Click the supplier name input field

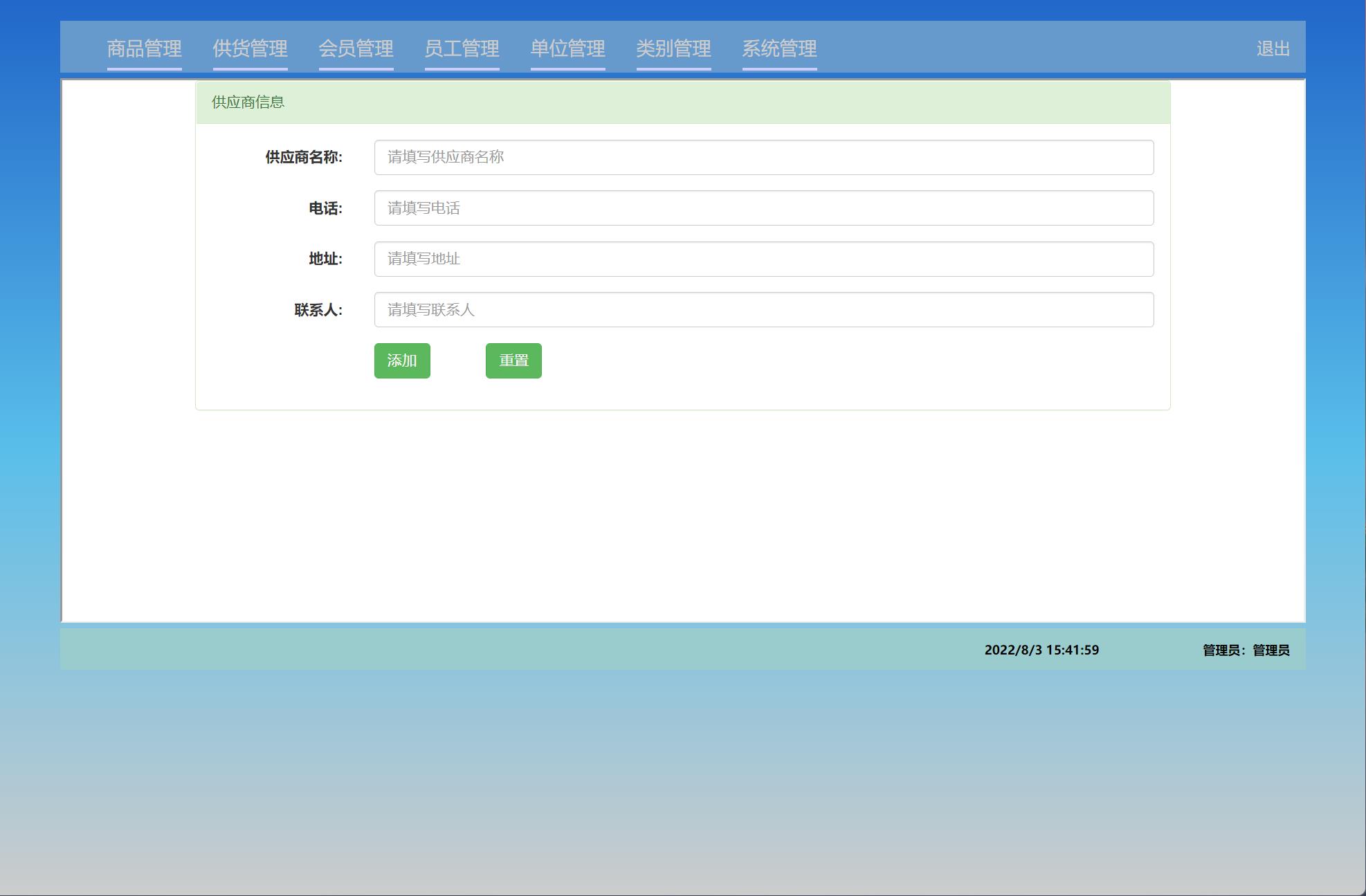coord(761,157)
